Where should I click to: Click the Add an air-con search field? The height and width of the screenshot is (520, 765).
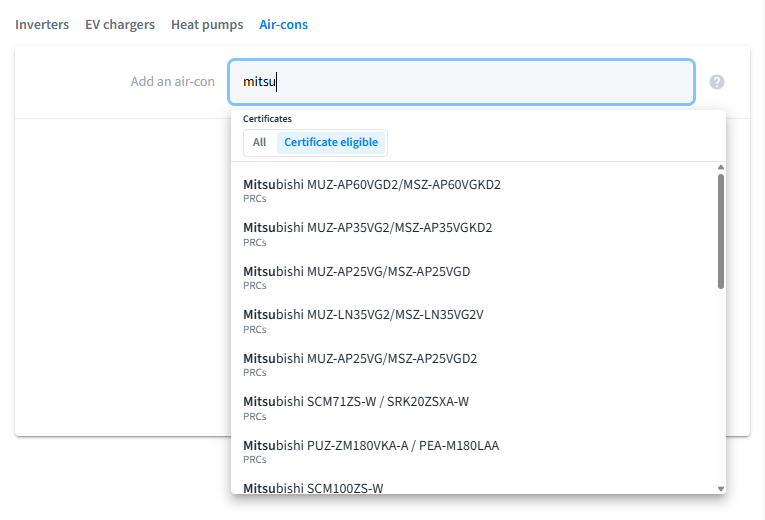460,82
